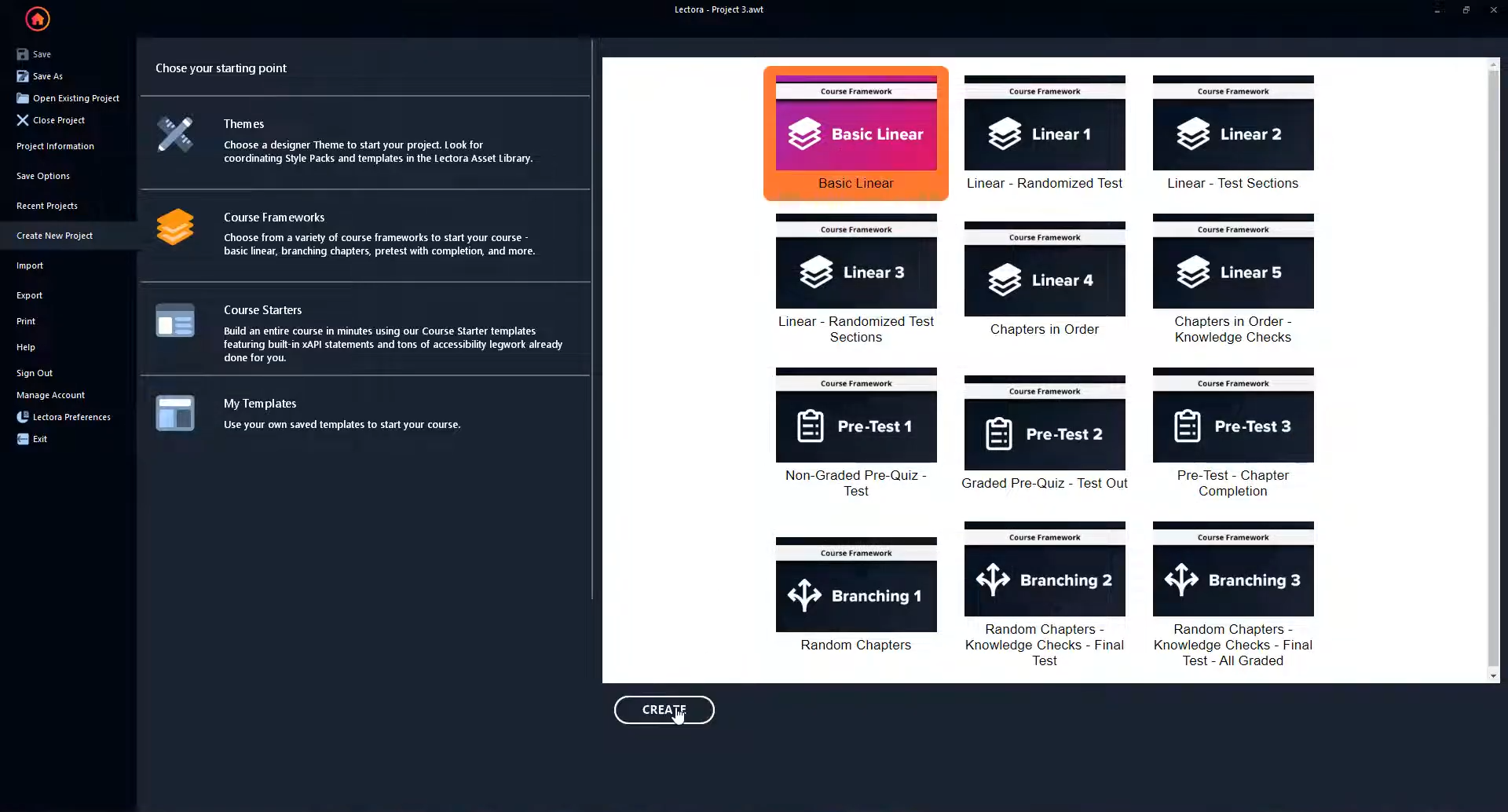Click the 'Chapters in Order - Knowledge Checks' caption

[x=1233, y=329]
